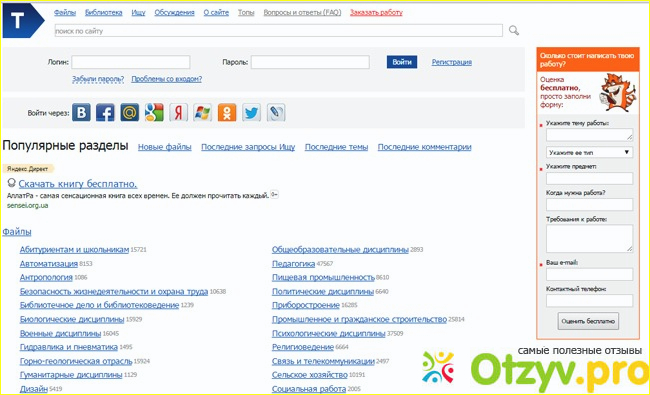650x395 pixels.
Task: Open the Обсуждения menu item
Action: click(175, 12)
